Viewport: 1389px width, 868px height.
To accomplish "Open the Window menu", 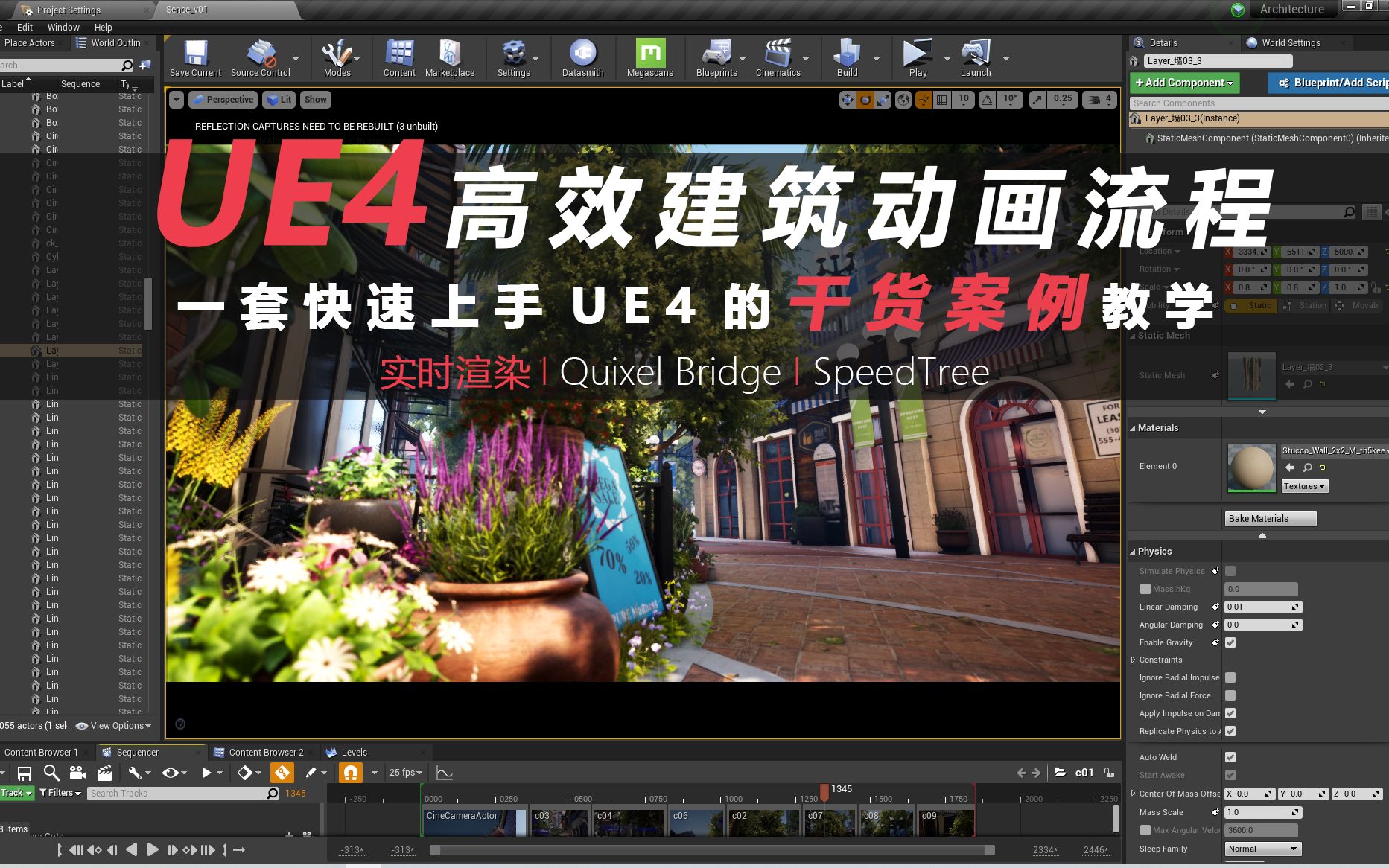I will click(x=63, y=27).
